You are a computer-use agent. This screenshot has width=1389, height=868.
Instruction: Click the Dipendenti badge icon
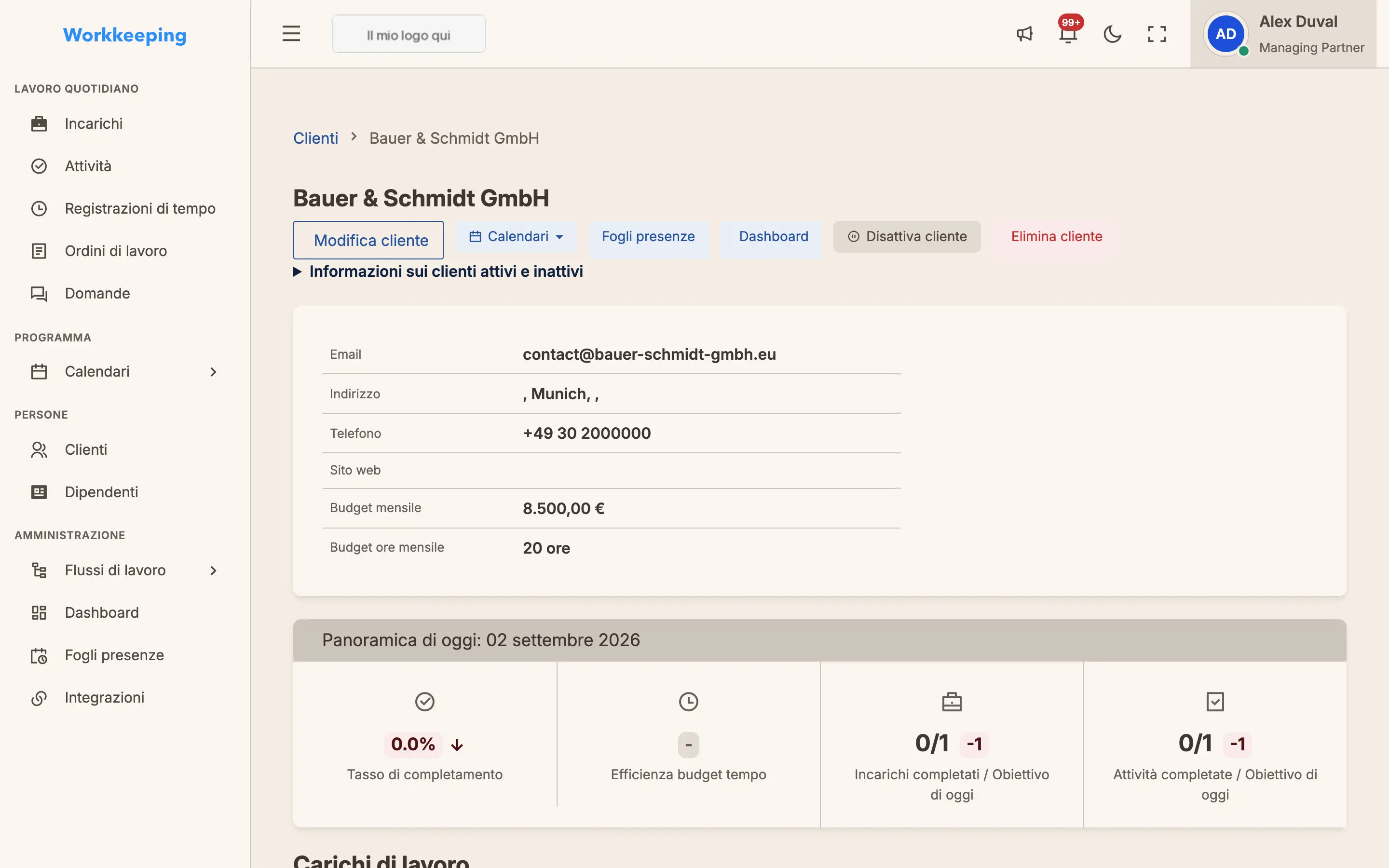(39, 492)
